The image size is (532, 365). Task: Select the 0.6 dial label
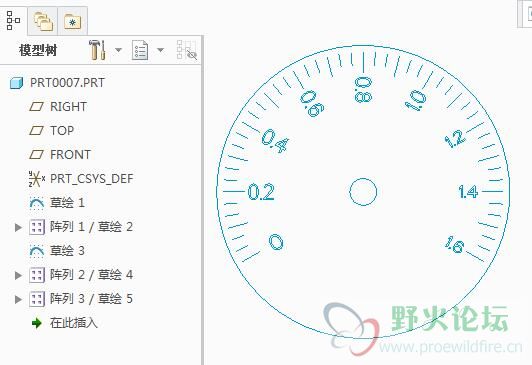(x=312, y=104)
